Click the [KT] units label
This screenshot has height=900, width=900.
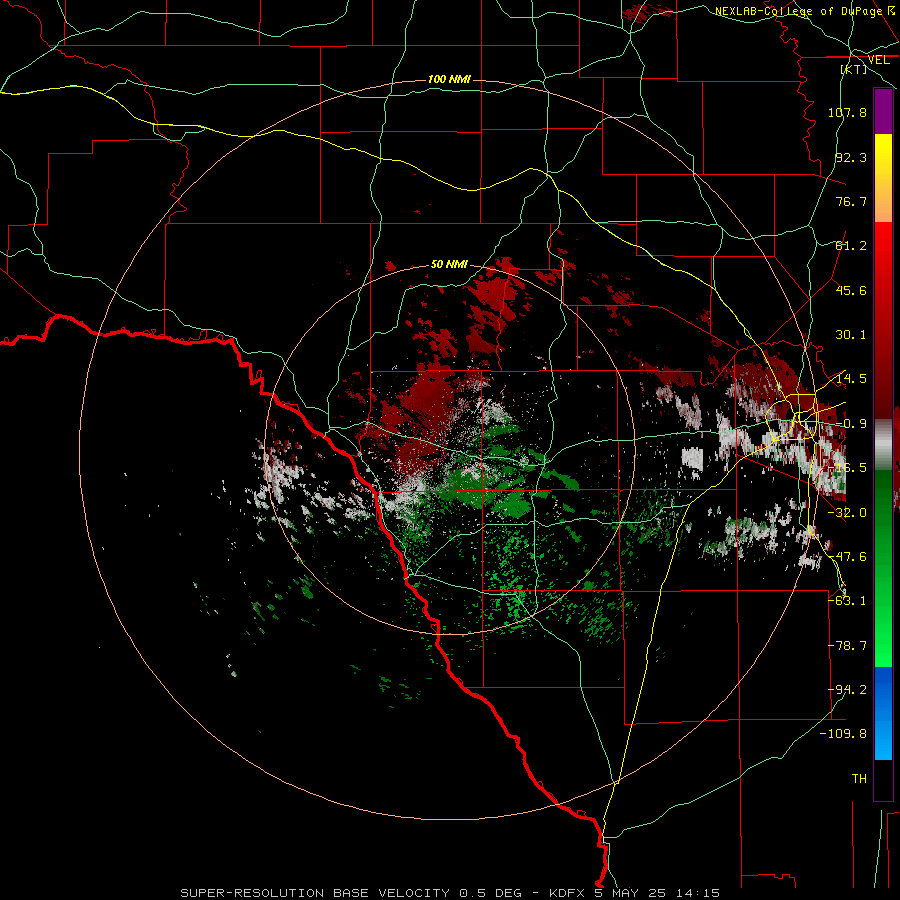click(854, 69)
